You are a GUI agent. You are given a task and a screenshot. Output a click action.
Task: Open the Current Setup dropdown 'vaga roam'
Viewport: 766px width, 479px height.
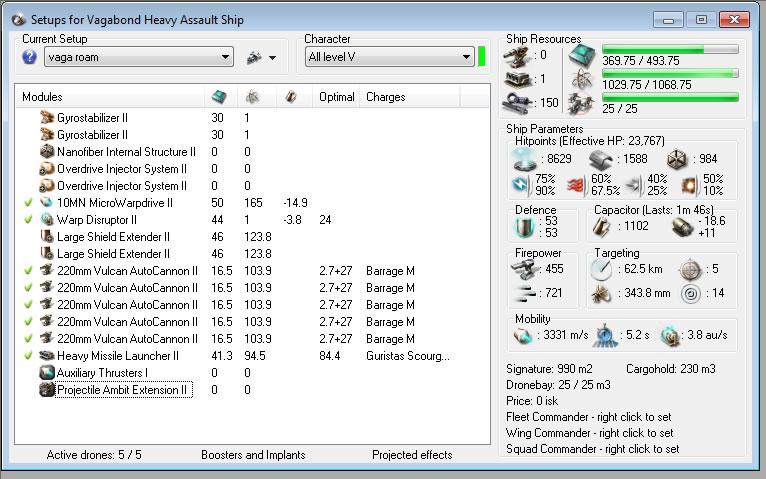138,57
